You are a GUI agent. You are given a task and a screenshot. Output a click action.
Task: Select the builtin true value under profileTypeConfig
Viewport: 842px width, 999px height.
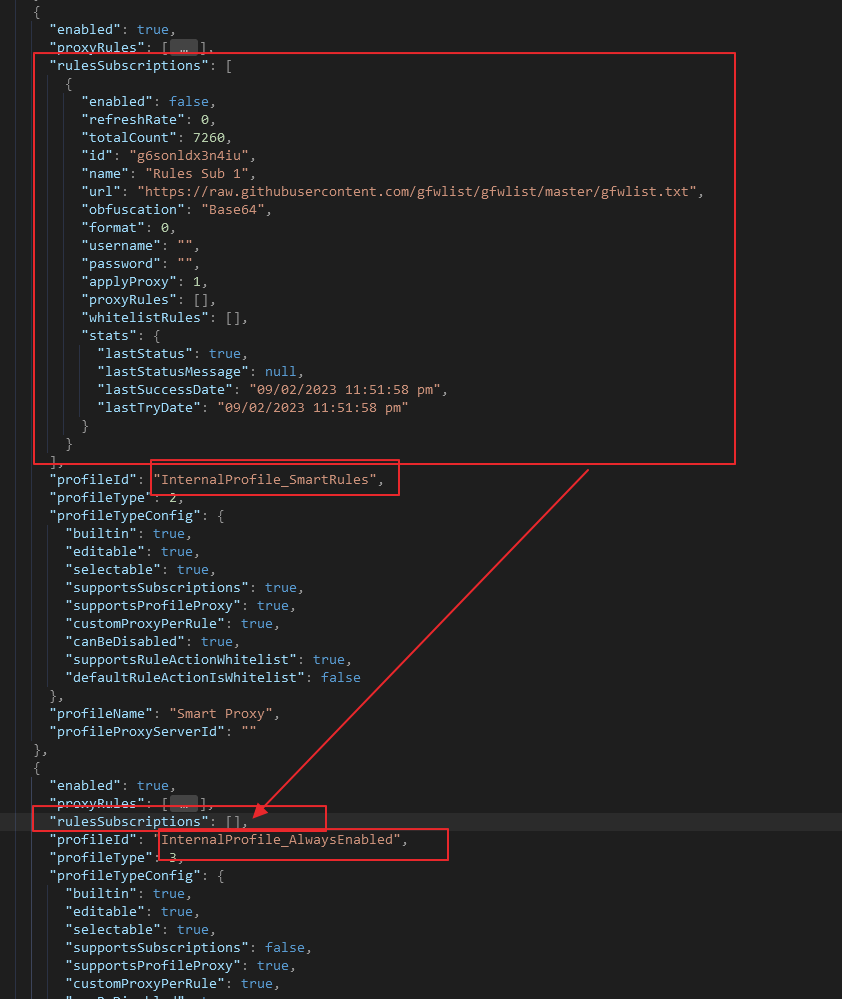point(169,533)
